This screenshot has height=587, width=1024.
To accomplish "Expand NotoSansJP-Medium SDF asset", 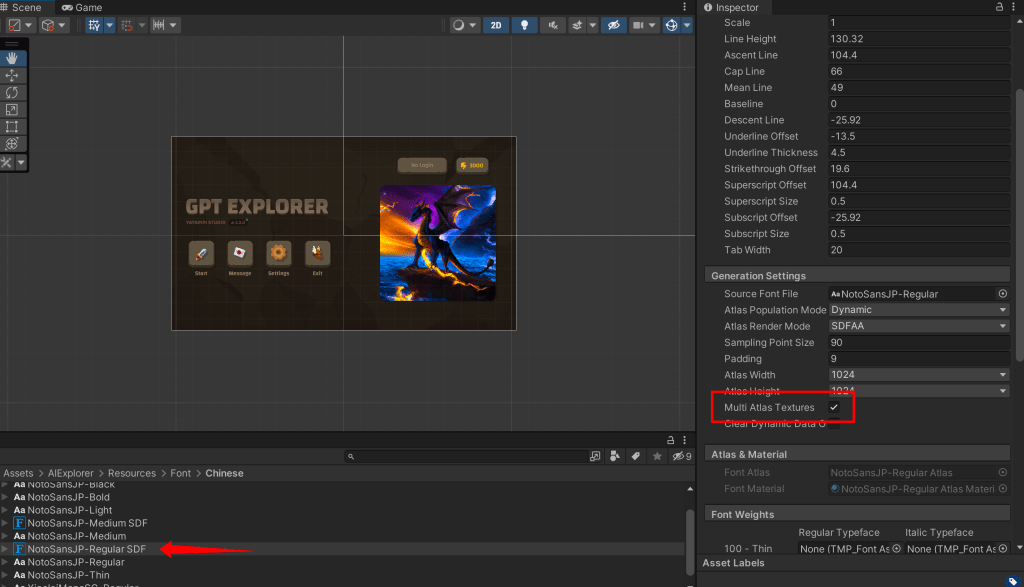I will pyautogui.click(x=5, y=523).
